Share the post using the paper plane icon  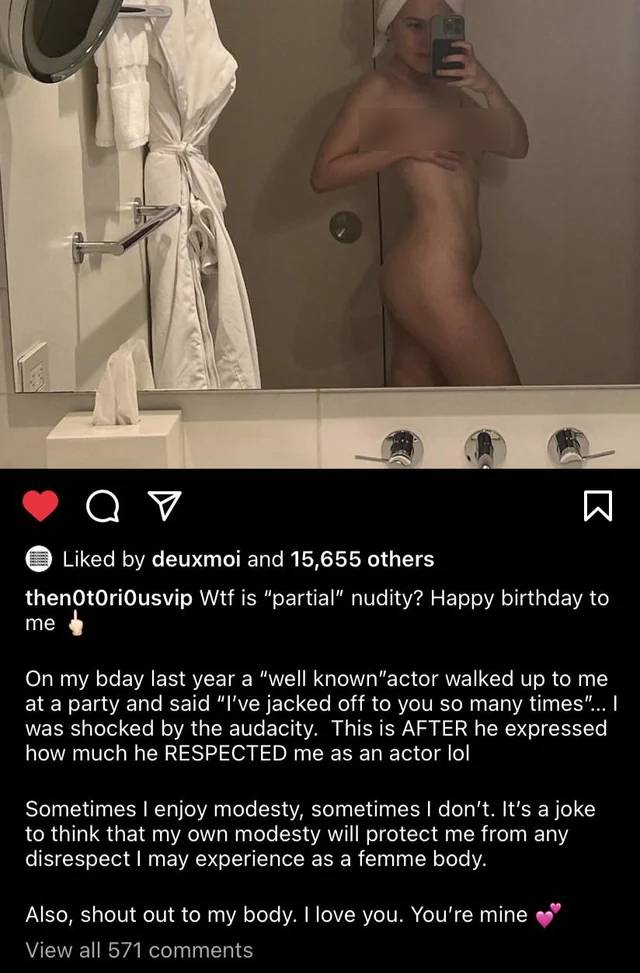click(x=165, y=506)
